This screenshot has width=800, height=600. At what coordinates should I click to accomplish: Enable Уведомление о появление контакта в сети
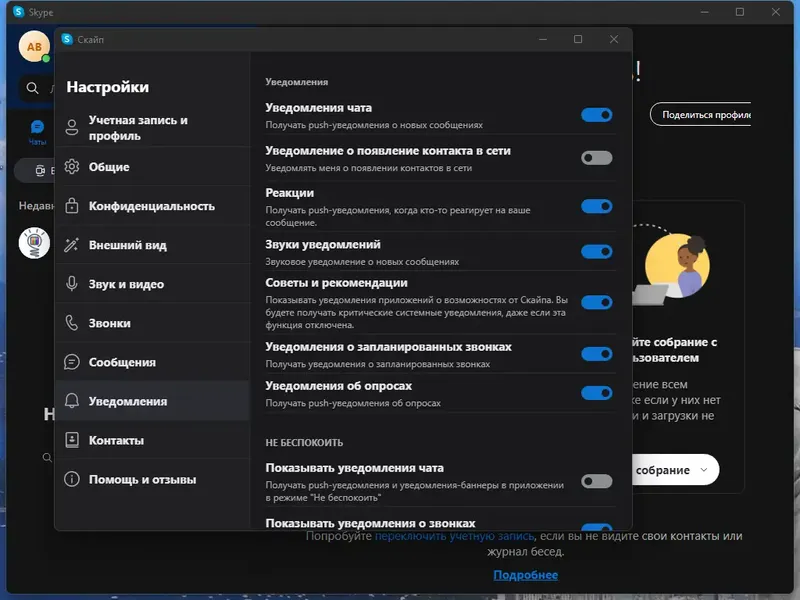click(x=596, y=157)
